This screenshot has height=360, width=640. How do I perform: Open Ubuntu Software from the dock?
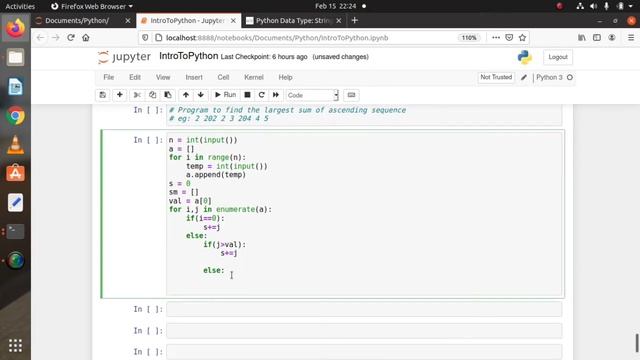coord(15,173)
